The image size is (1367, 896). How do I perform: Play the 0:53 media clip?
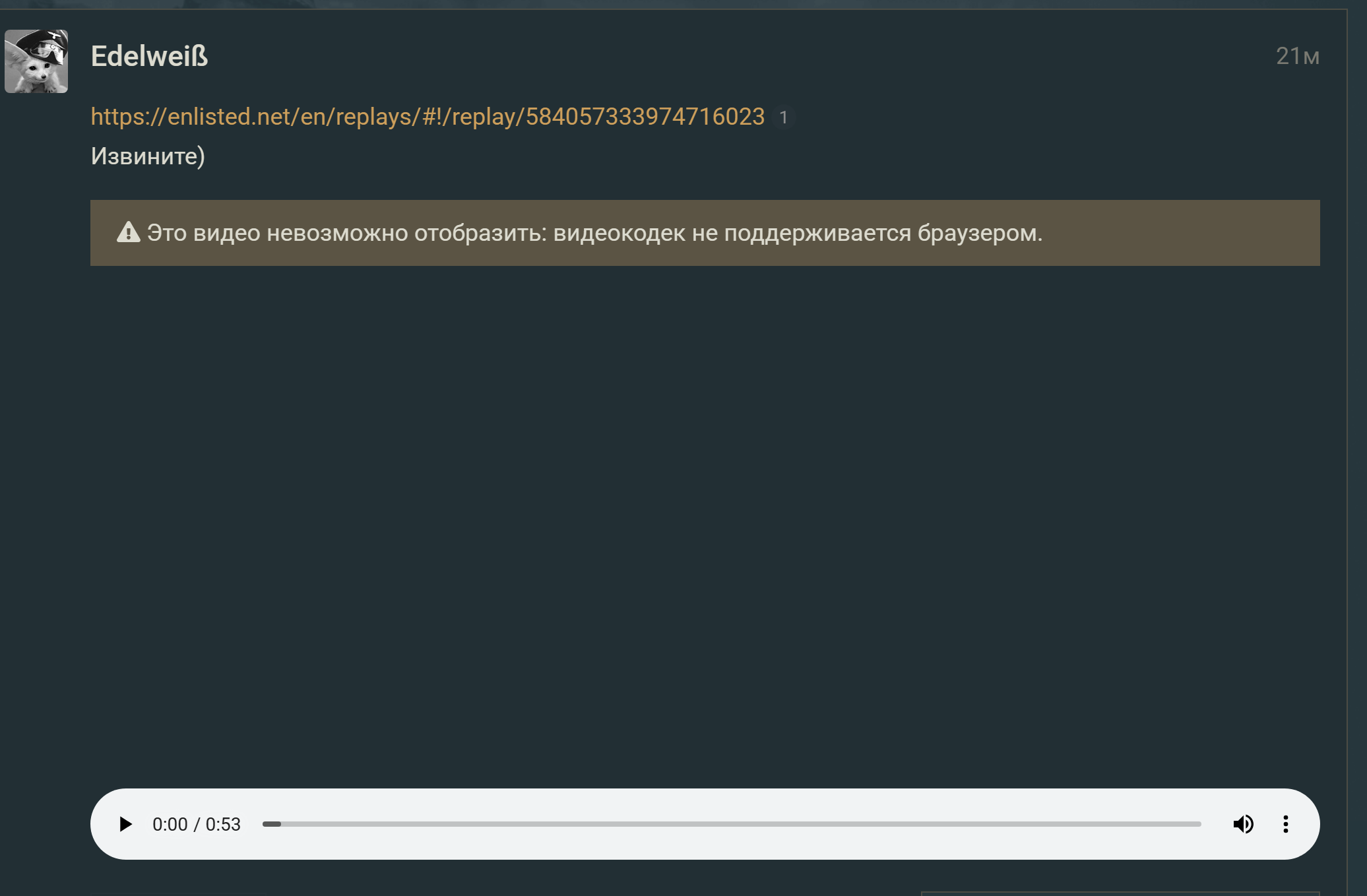click(125, 824)
